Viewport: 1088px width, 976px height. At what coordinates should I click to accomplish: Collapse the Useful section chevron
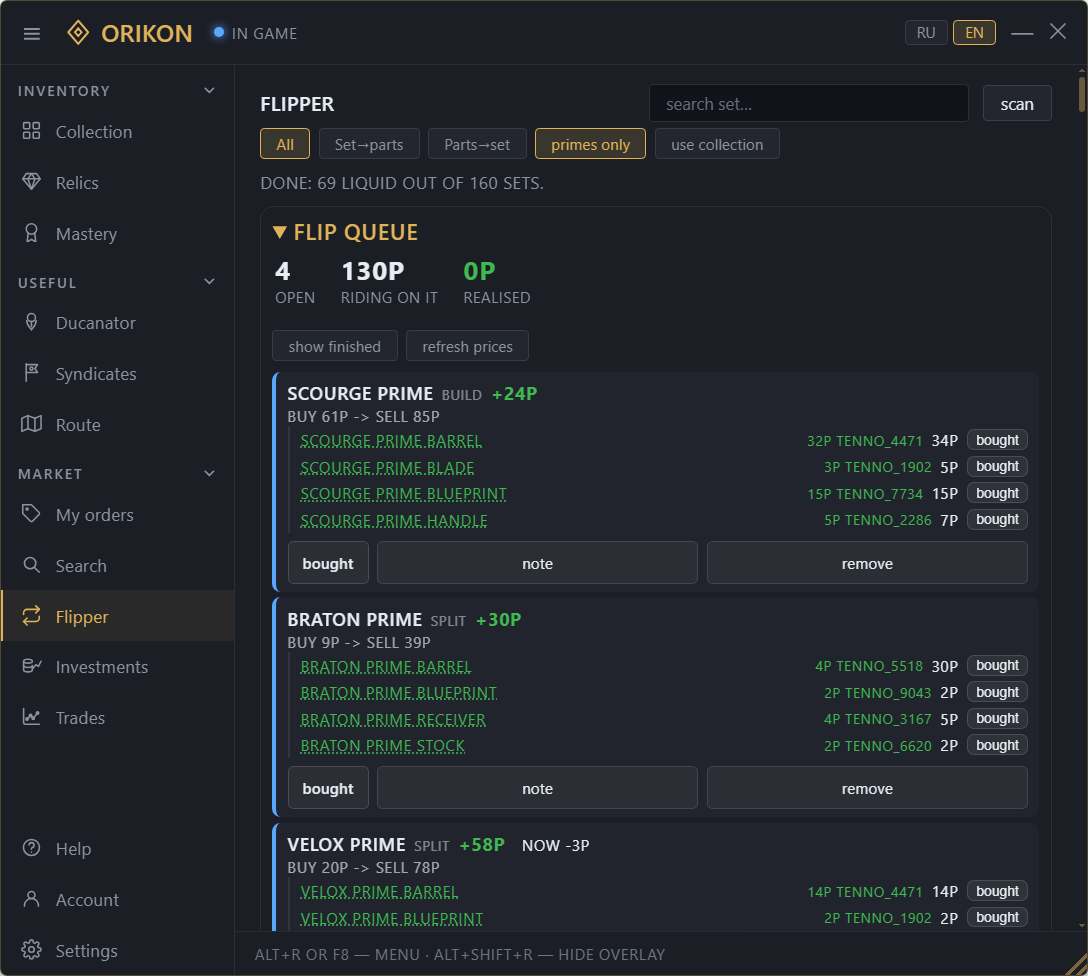click(x=210, y=282)
